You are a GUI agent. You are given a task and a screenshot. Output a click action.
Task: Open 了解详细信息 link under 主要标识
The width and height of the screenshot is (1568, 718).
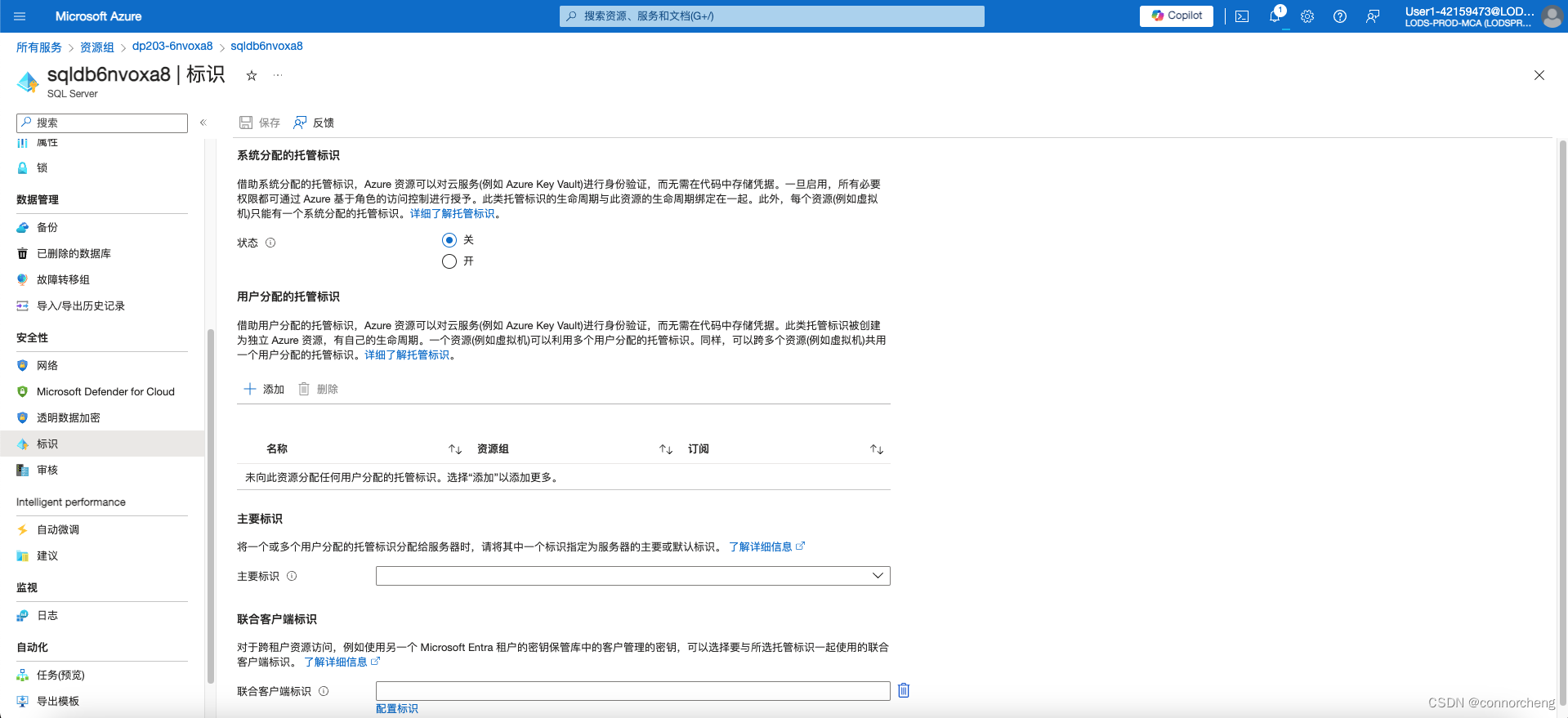pyautogui.click(x=766, y=546)
